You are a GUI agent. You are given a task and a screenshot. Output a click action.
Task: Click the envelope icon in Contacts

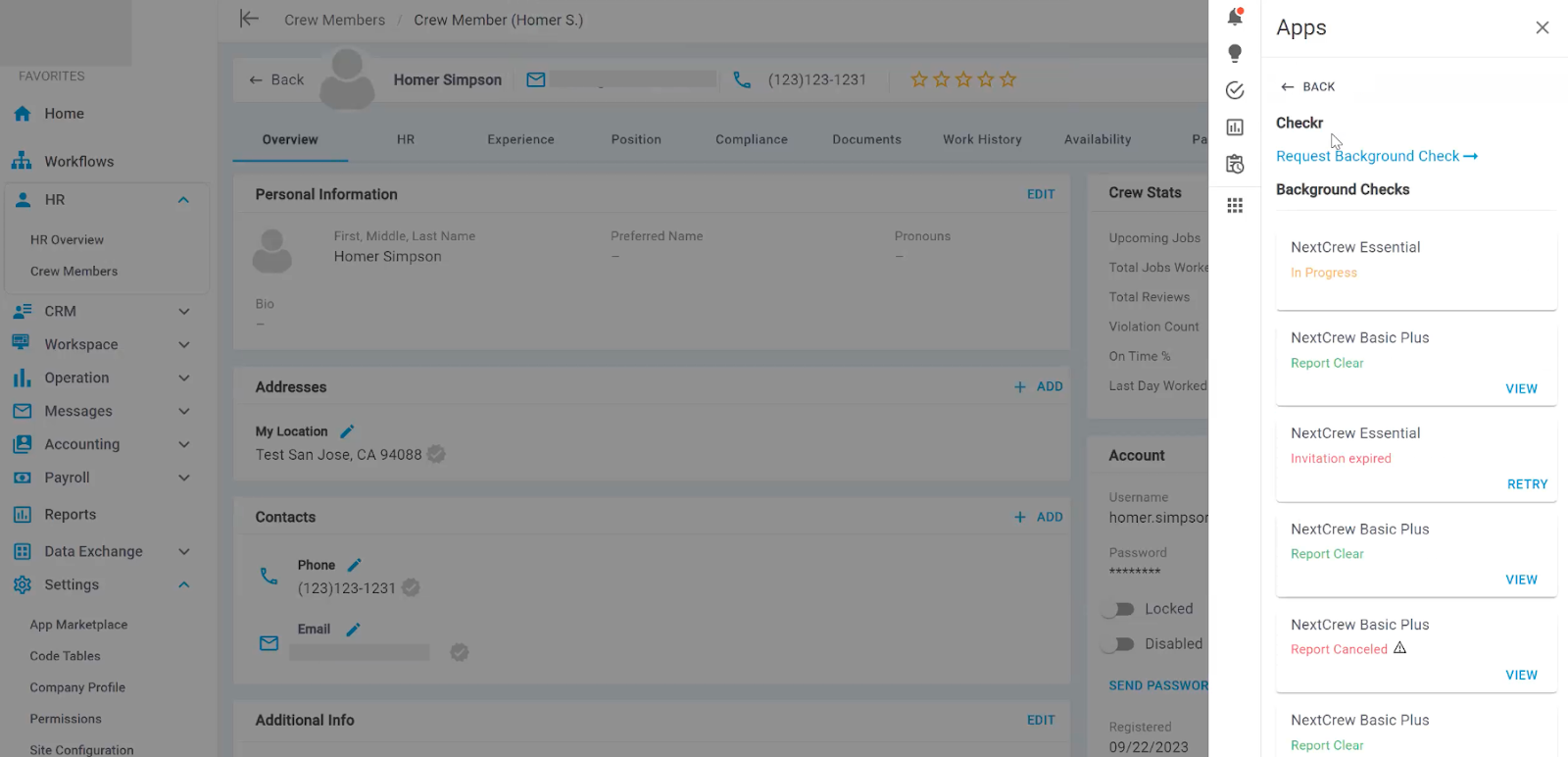(x=269, y=643)
